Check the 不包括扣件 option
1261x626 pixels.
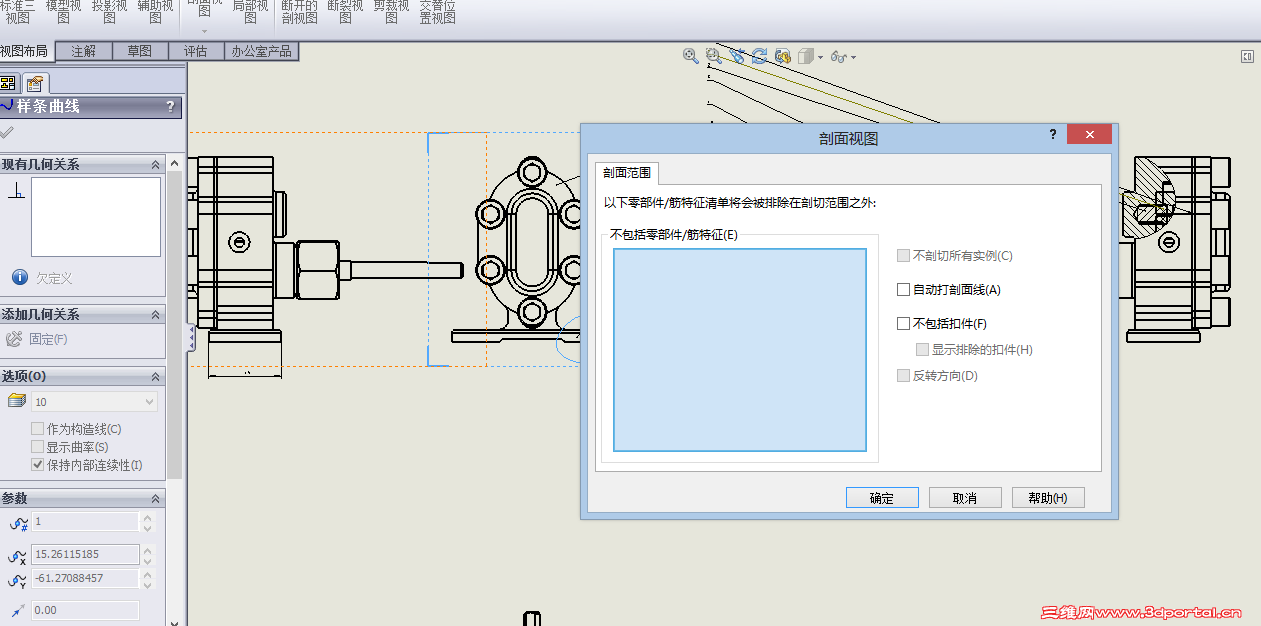904,324
